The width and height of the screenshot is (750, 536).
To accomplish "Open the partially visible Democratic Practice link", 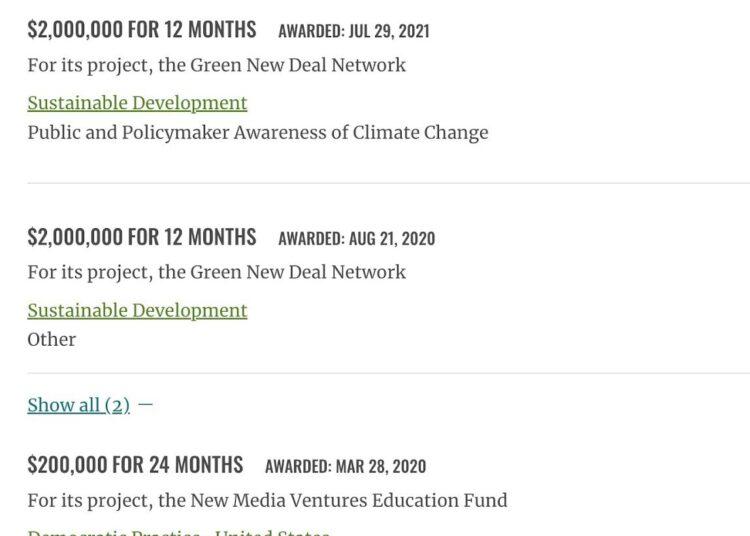I will (179, 532).
